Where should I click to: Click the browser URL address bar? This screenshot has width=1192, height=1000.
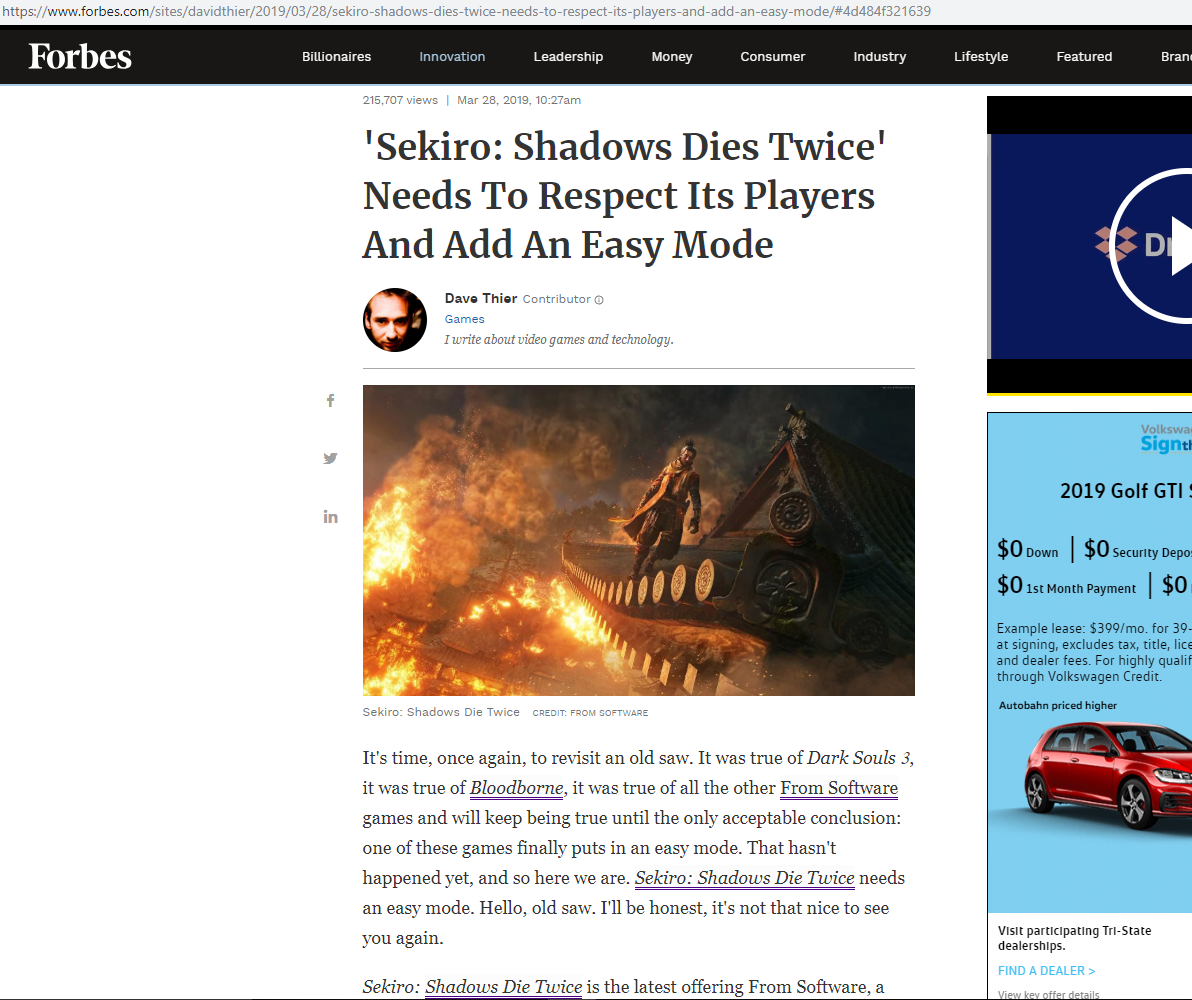point(596,11)
